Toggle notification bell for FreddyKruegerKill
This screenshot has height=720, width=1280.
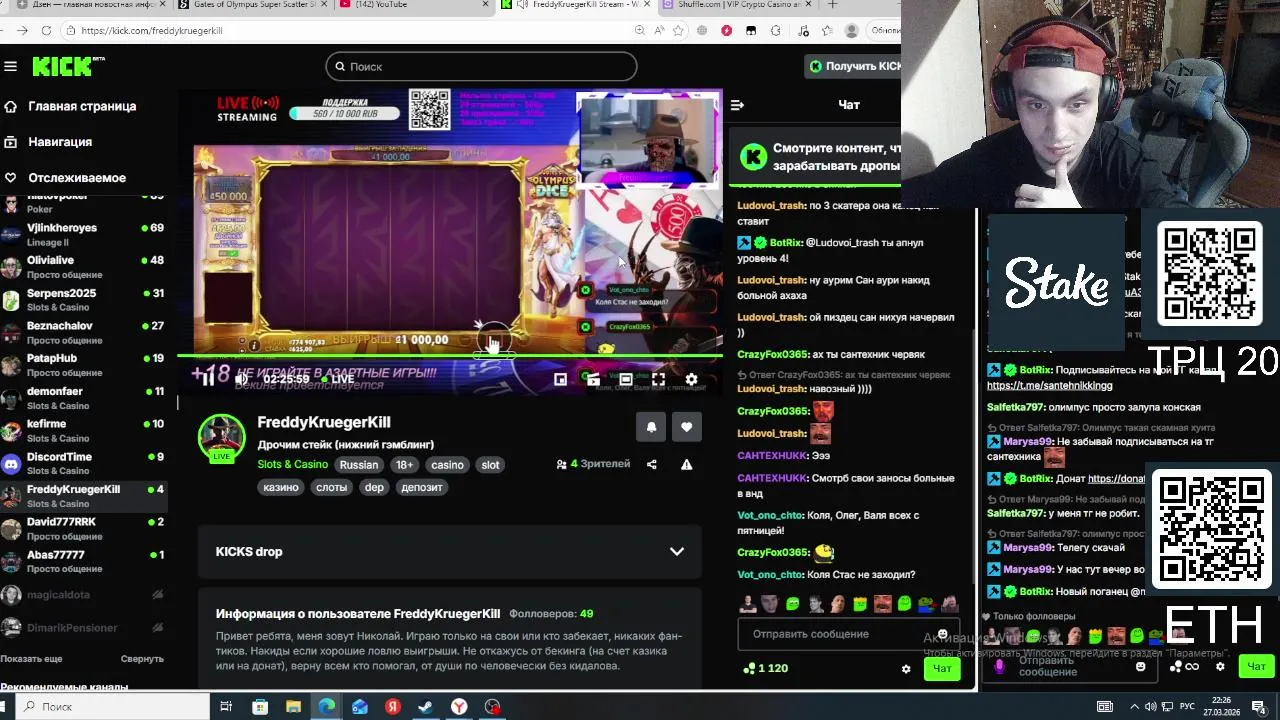click(651, 427)
